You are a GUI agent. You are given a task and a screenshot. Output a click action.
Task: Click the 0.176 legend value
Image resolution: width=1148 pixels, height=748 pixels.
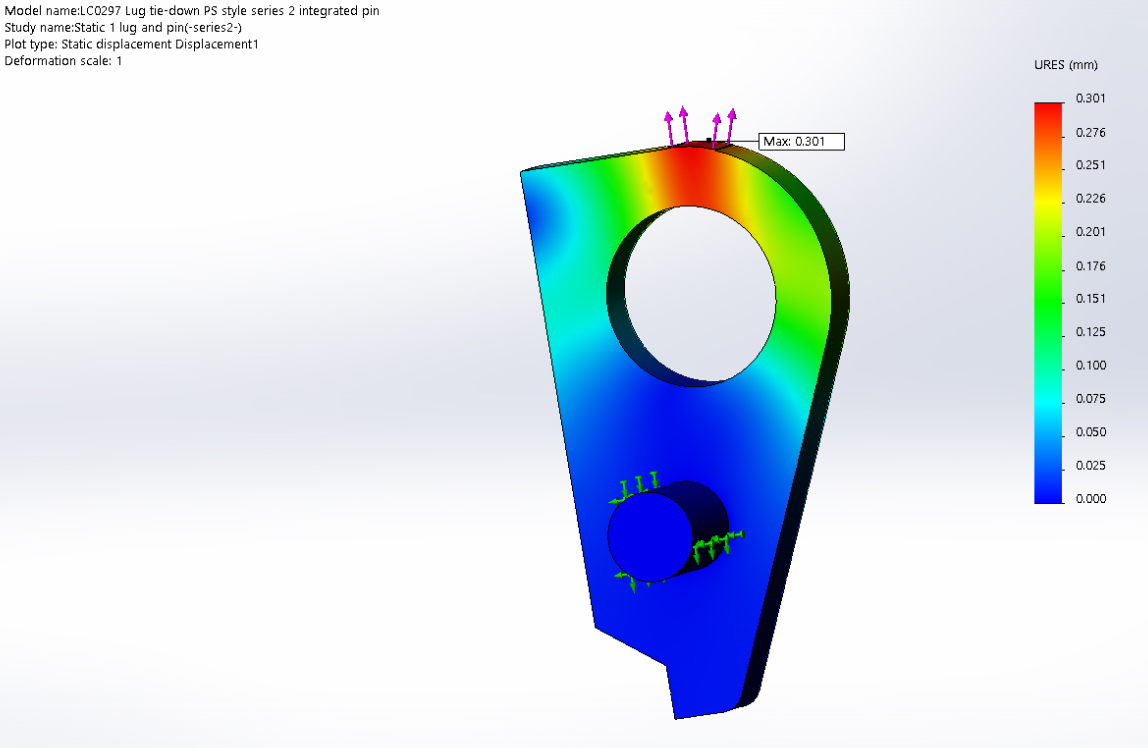pyautogui.click(x=1090, y=266)
